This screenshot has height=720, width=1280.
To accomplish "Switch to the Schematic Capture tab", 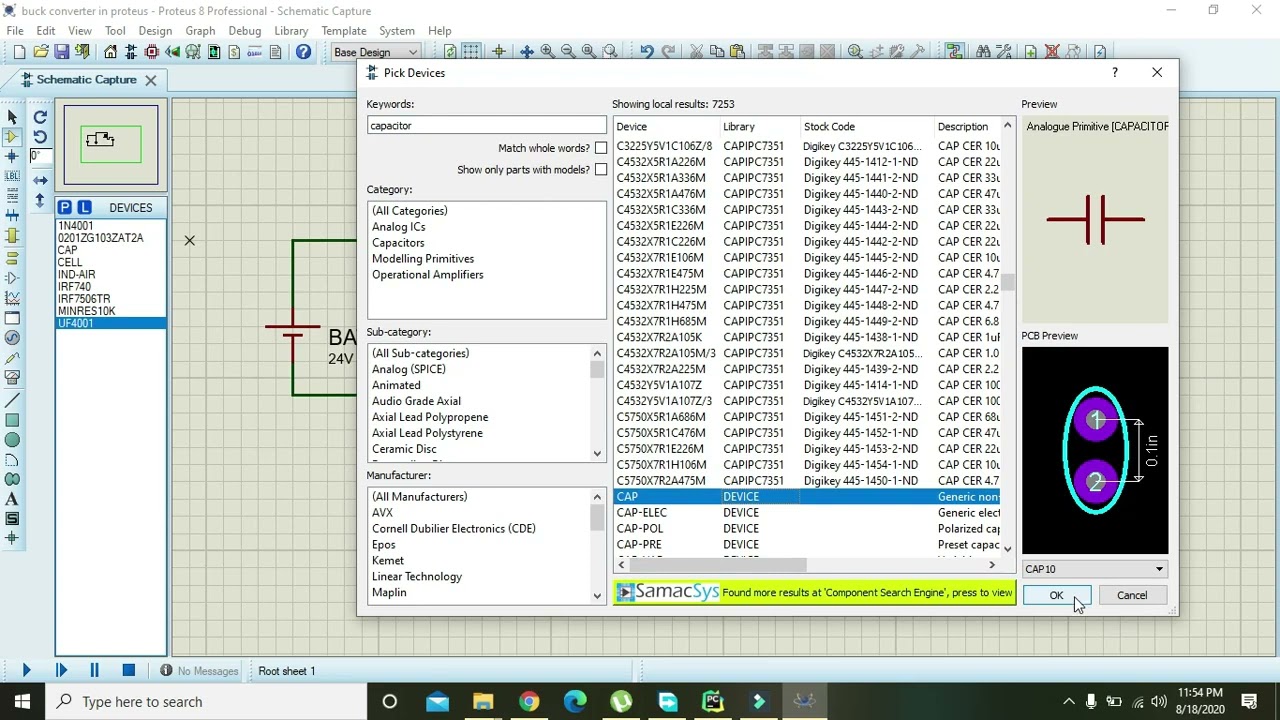I will 86,80.
